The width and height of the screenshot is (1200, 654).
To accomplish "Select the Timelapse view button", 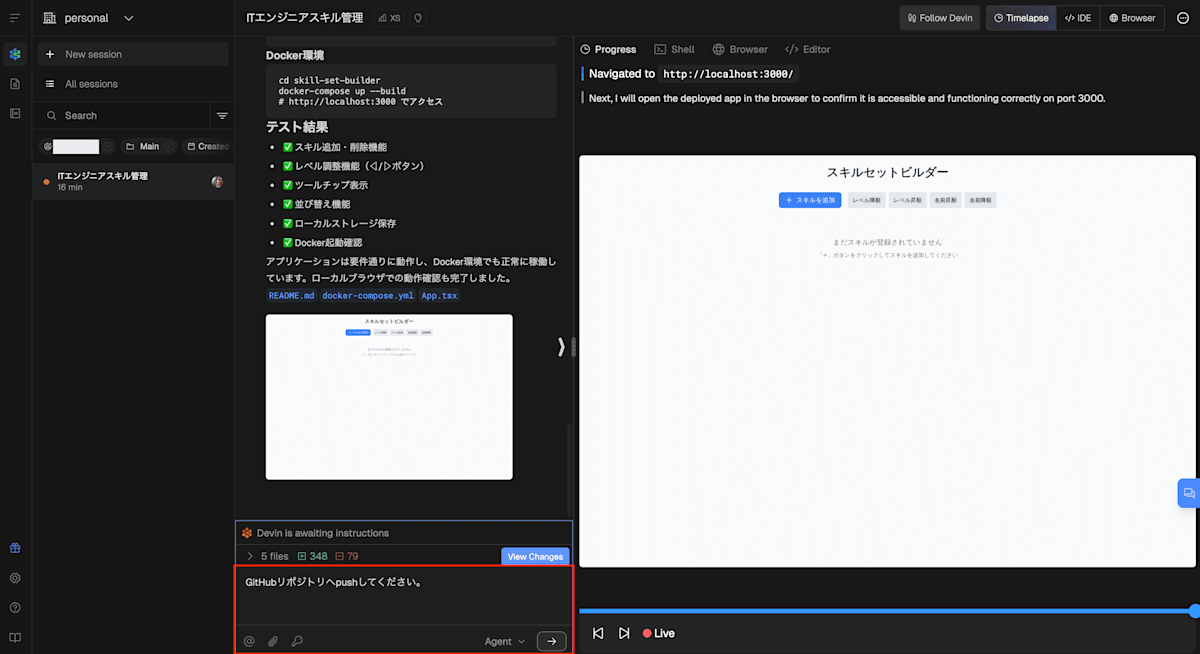I will click(x=1021, y=18).
